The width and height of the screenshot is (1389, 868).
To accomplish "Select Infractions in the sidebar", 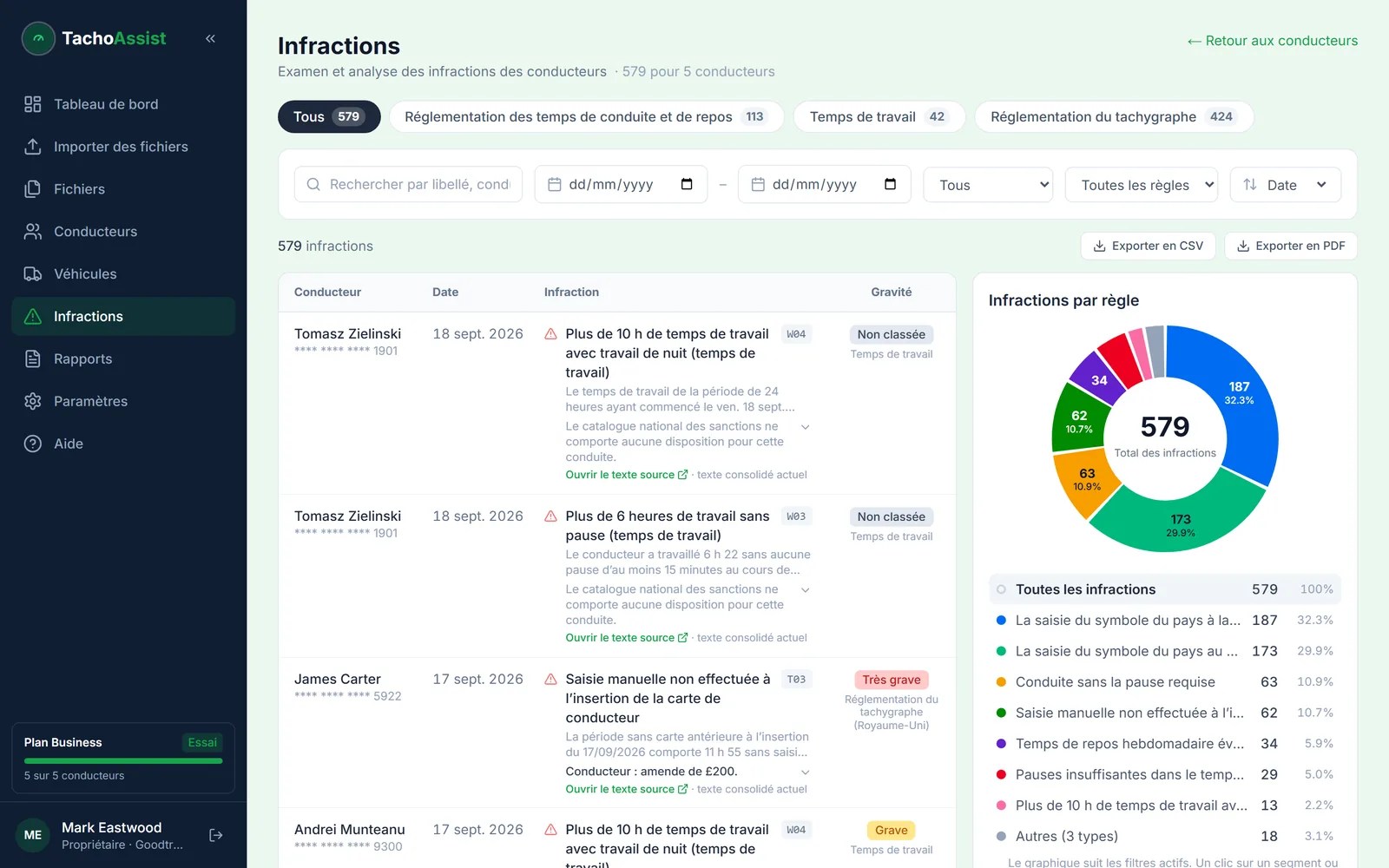I will point(123,317).
